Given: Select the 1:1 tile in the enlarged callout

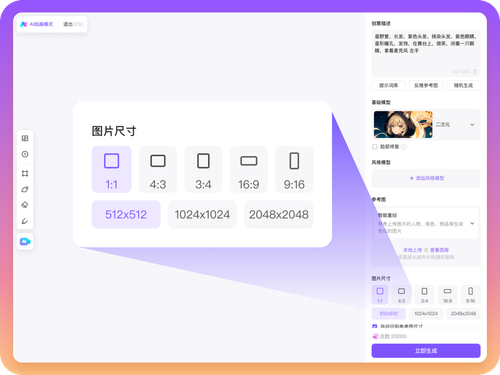Looking at the screenshot, I should pyautogui.click(x=111, y=169).
